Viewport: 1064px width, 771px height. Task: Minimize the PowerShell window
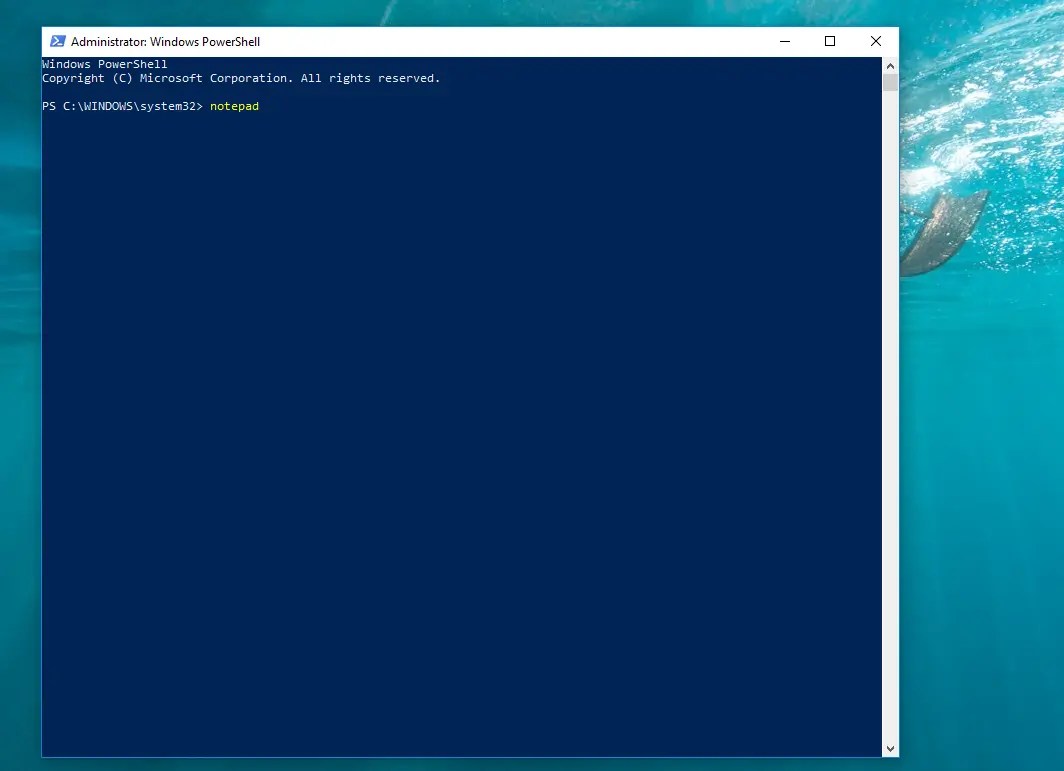coord(784,41)
